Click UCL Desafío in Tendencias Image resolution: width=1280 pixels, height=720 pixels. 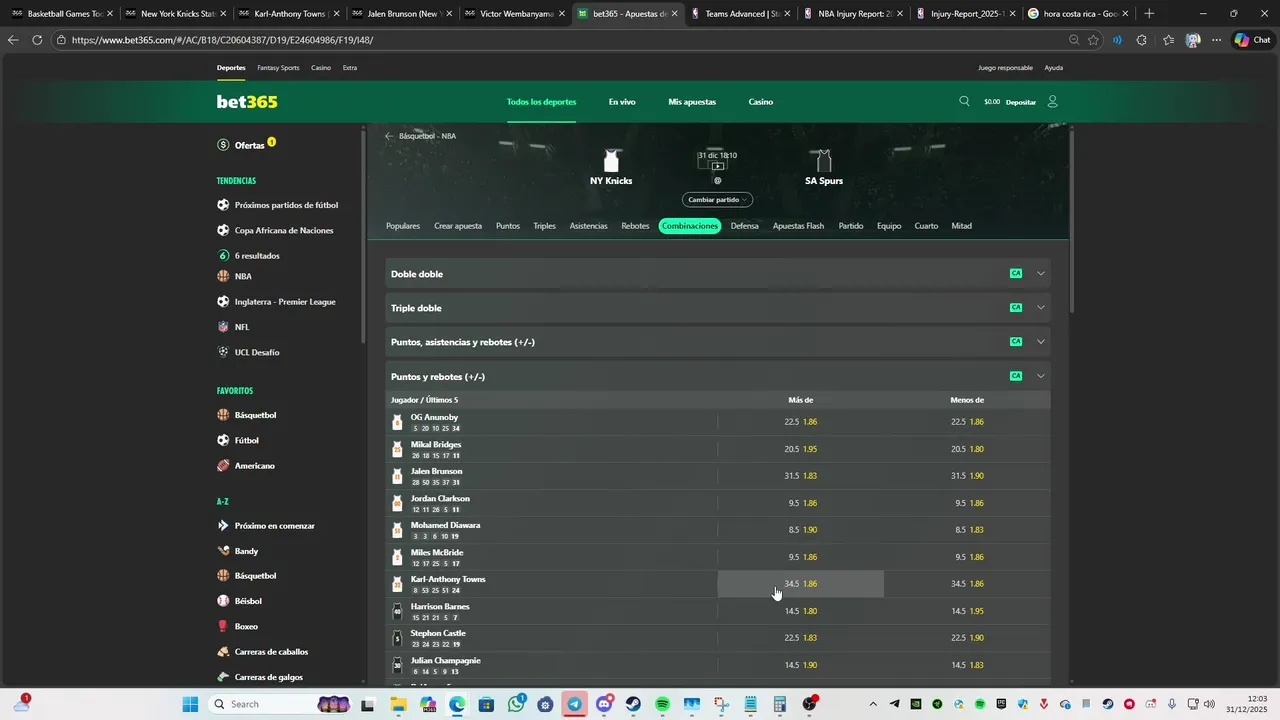(x=257, y=352)
